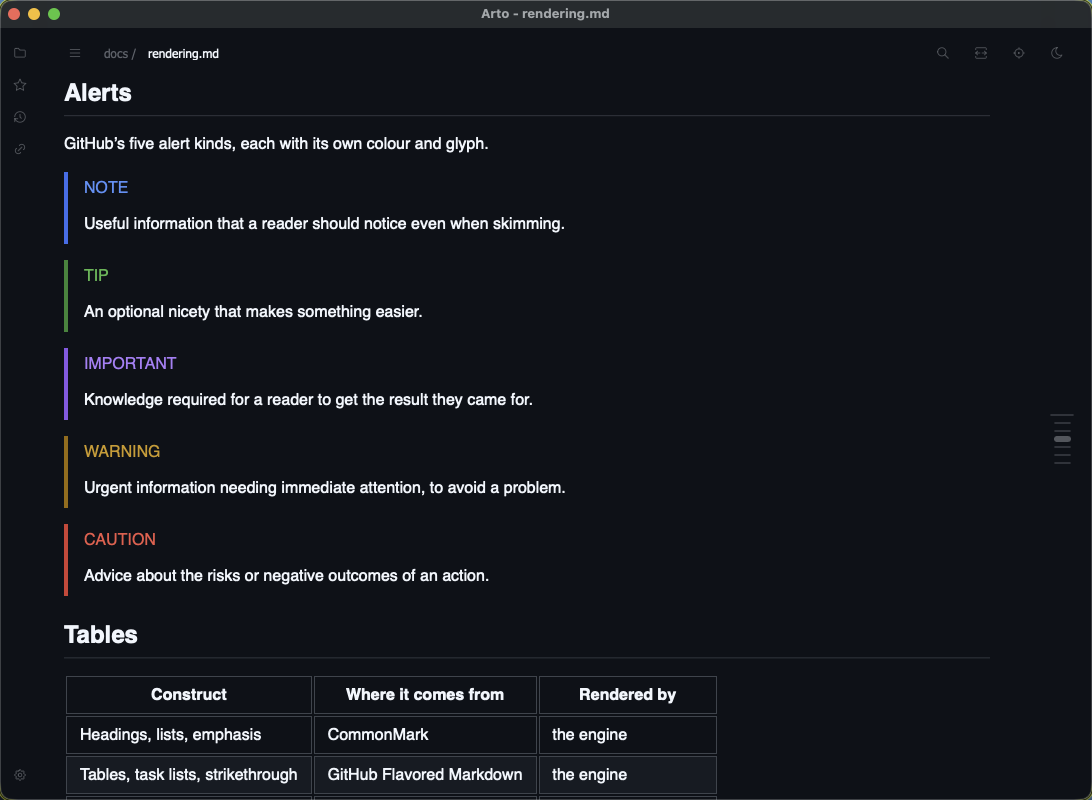Click the NOTE alert title
Viewport: 1092px width, 800px height.
pos(106,187)
